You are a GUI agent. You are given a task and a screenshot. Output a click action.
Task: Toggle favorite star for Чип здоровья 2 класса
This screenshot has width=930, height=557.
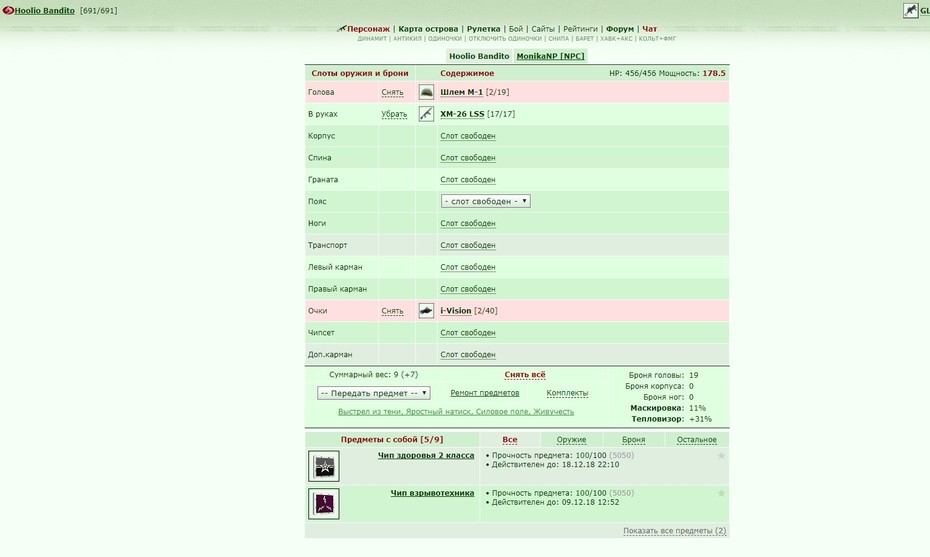[721, 456]
